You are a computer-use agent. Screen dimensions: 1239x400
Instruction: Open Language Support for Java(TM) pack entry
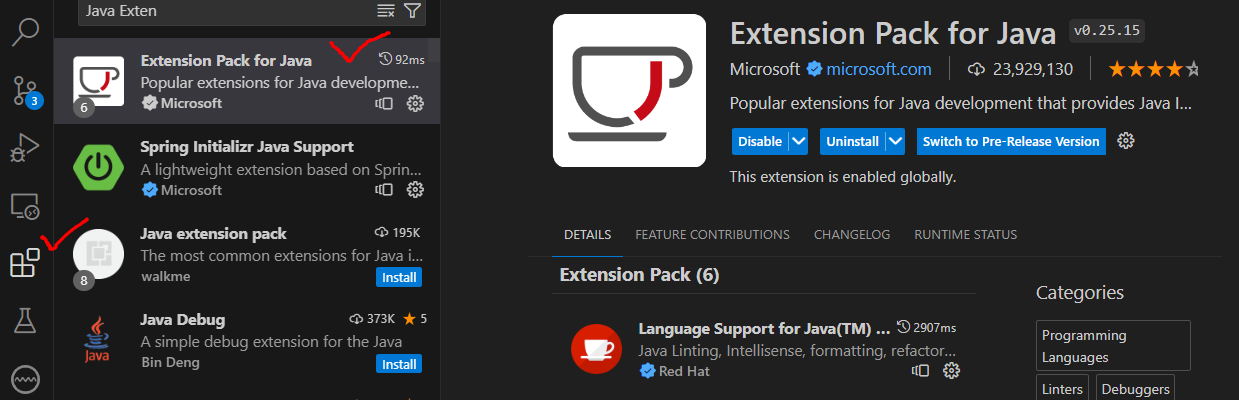coord(763,348)
